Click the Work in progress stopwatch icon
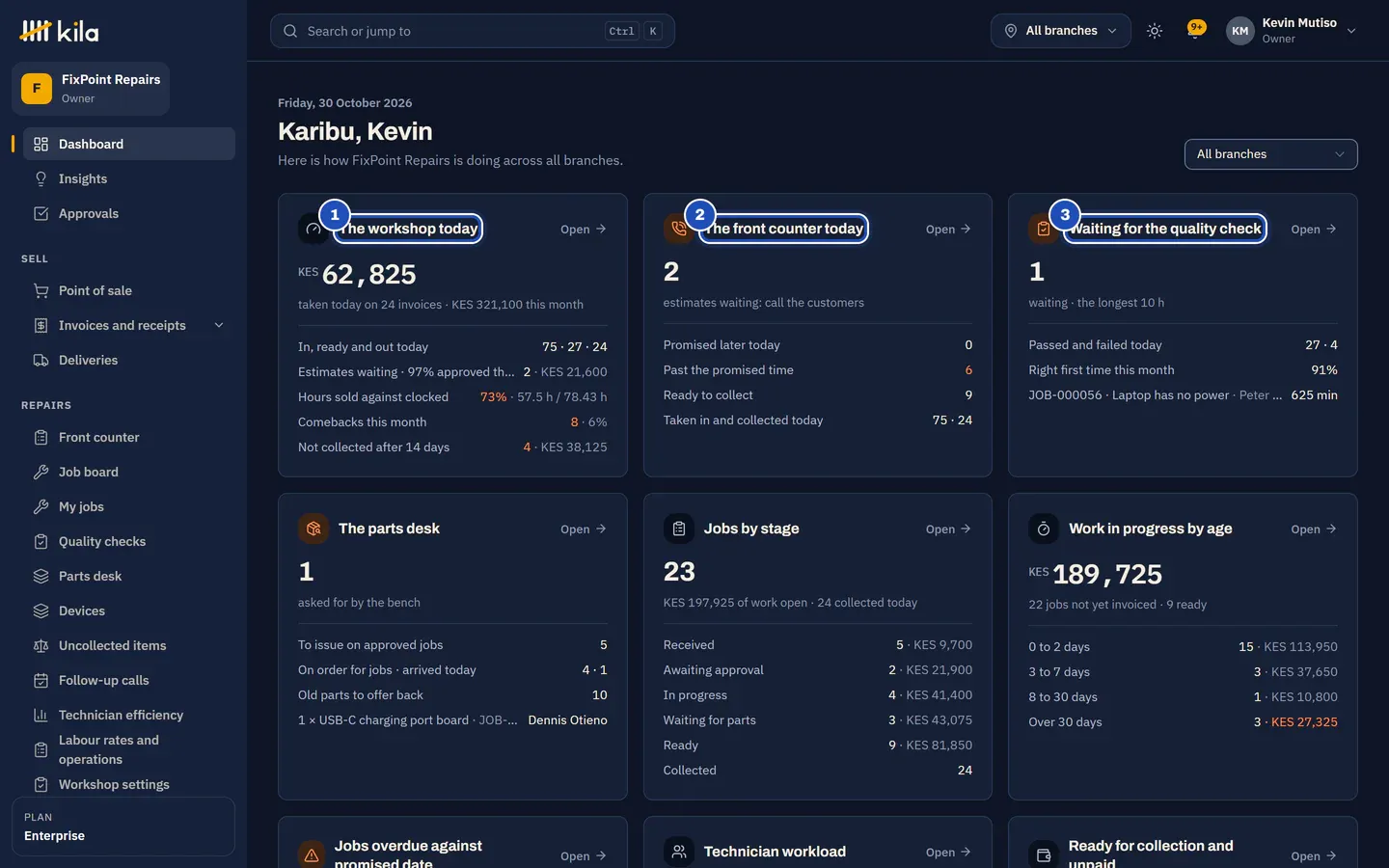The height and width of the screenshot is (868, 1389). [1044, 529]
